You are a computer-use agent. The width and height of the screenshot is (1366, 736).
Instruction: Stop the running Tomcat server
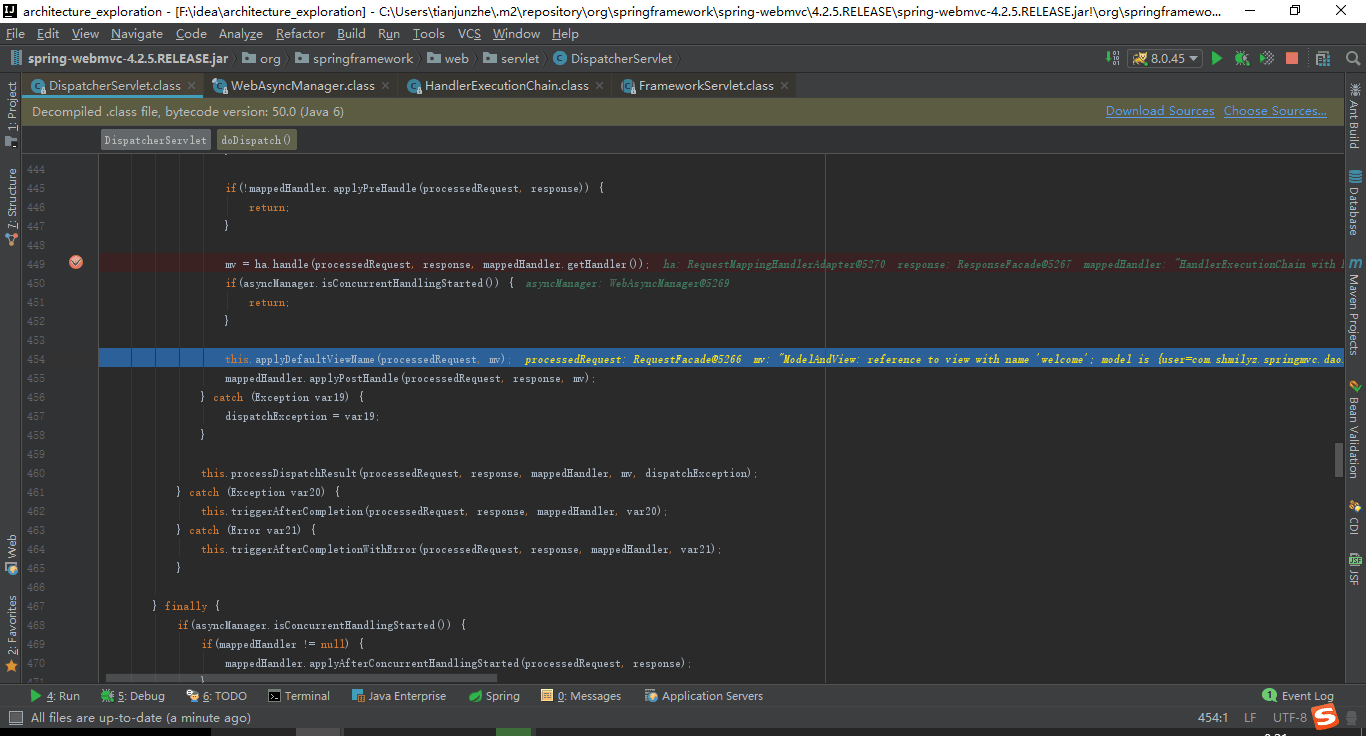(1292, 58)
